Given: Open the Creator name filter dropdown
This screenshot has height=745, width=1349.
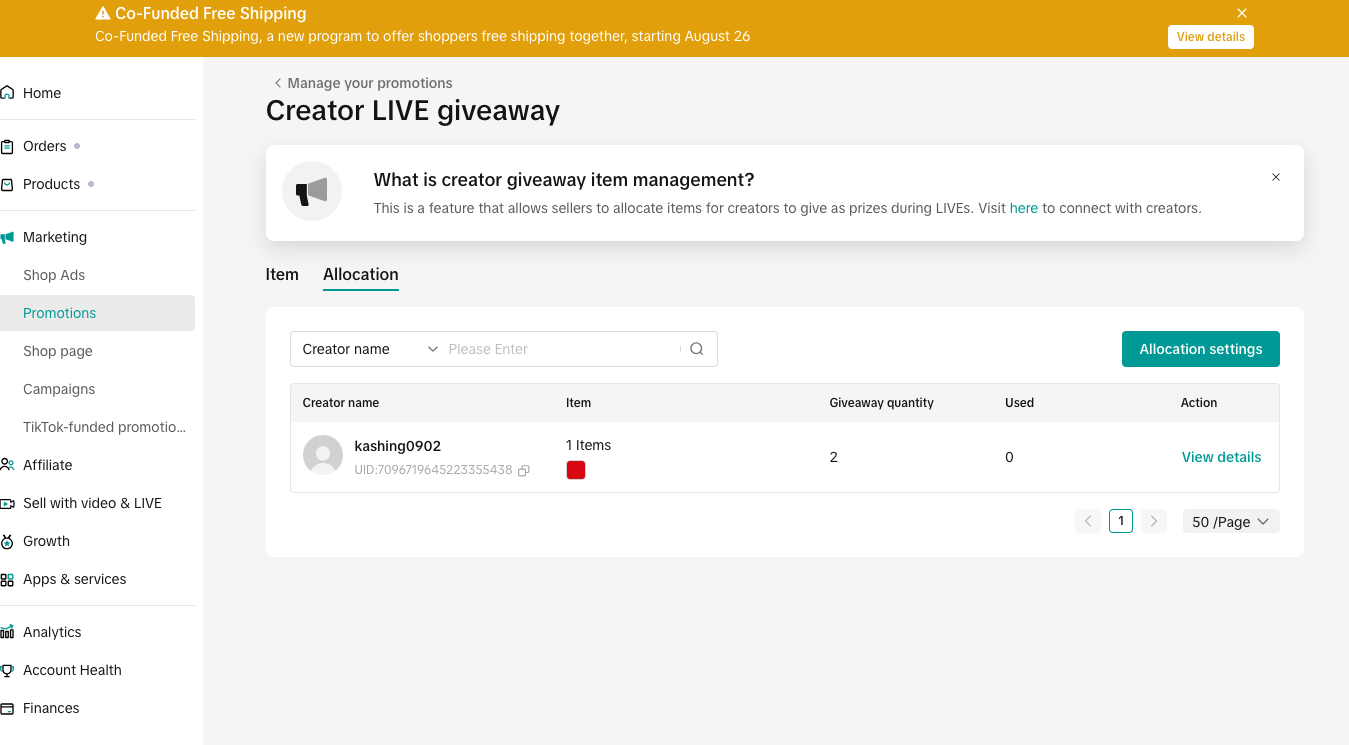Looking at the screenshot, I should (369, 349).
